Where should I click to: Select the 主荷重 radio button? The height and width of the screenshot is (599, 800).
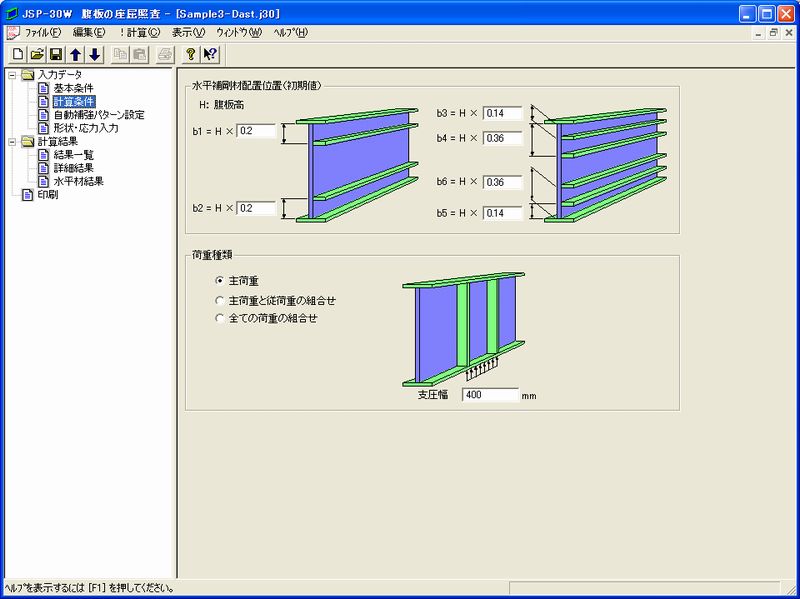click(x=220, y=281)
